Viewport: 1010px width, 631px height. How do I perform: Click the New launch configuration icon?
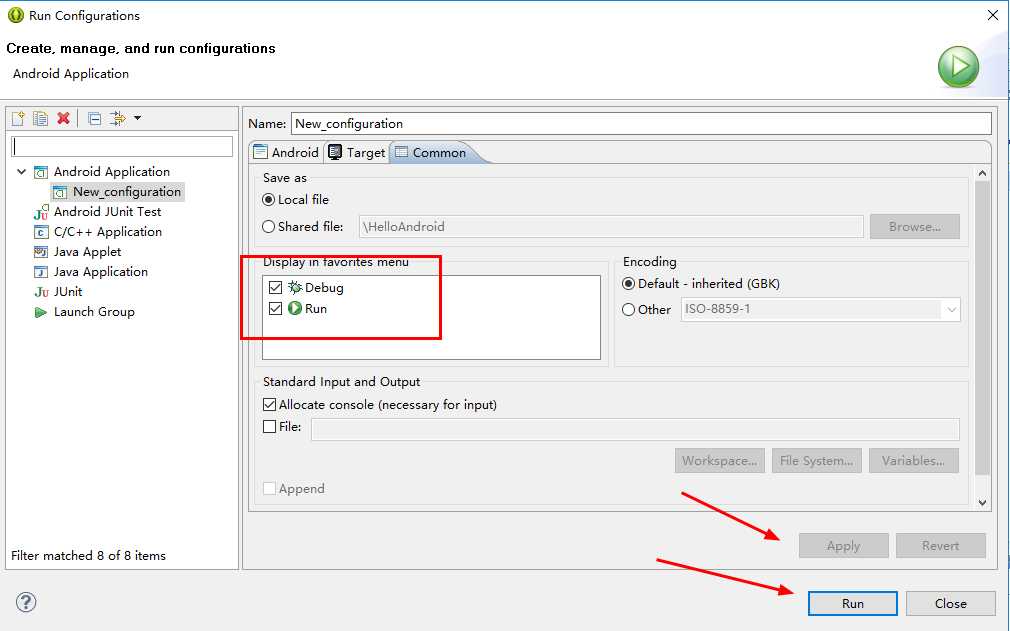(17, 118)
